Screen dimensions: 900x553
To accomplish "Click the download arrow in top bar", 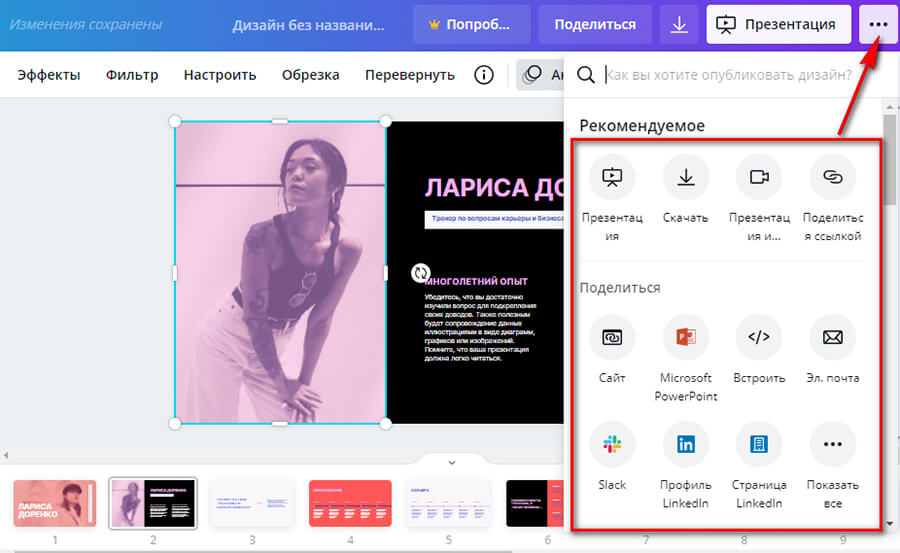I will [x=679, y=24].
